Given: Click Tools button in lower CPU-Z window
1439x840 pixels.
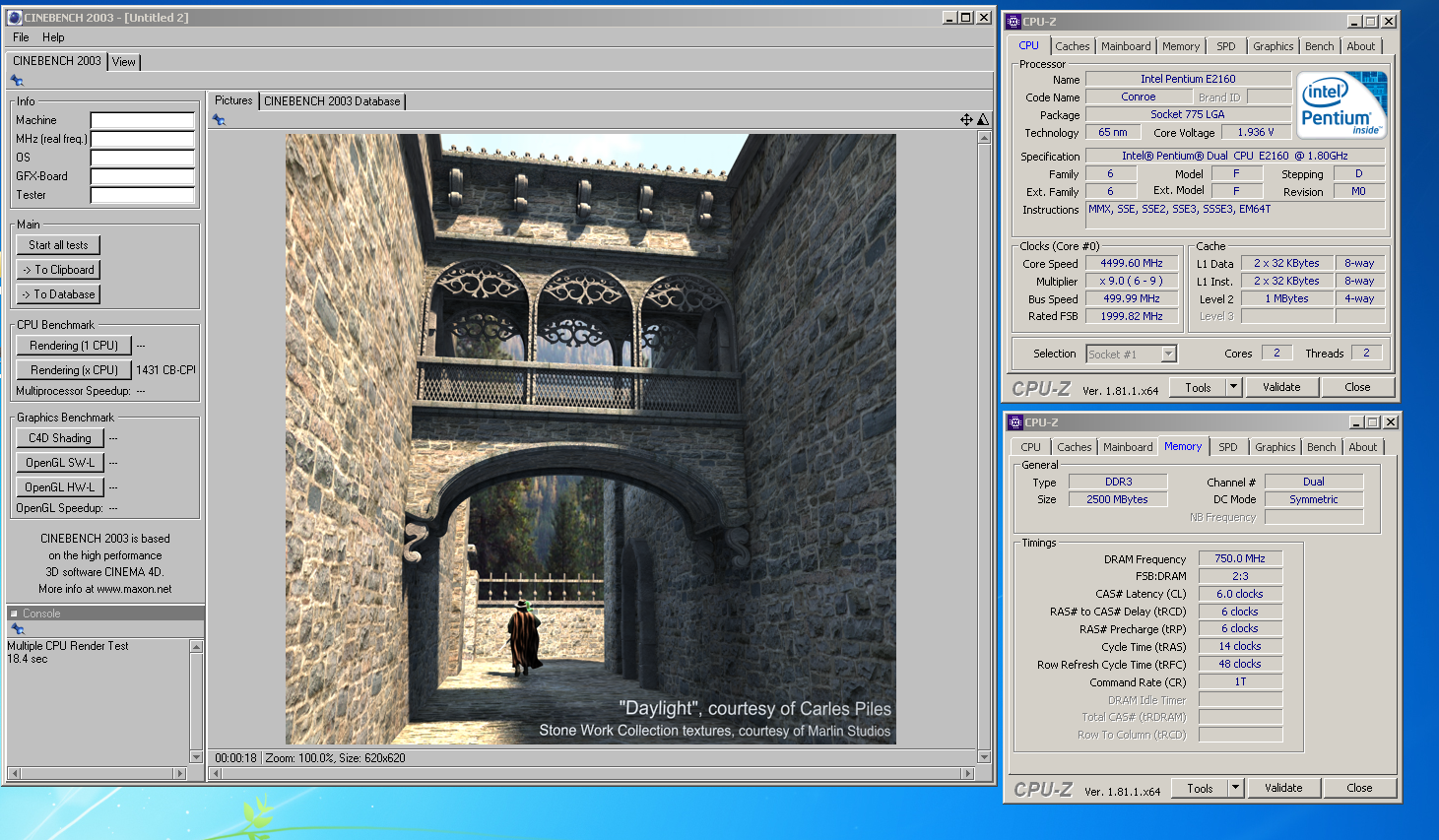Looking at the screenshot, I should coord(1200,788).
